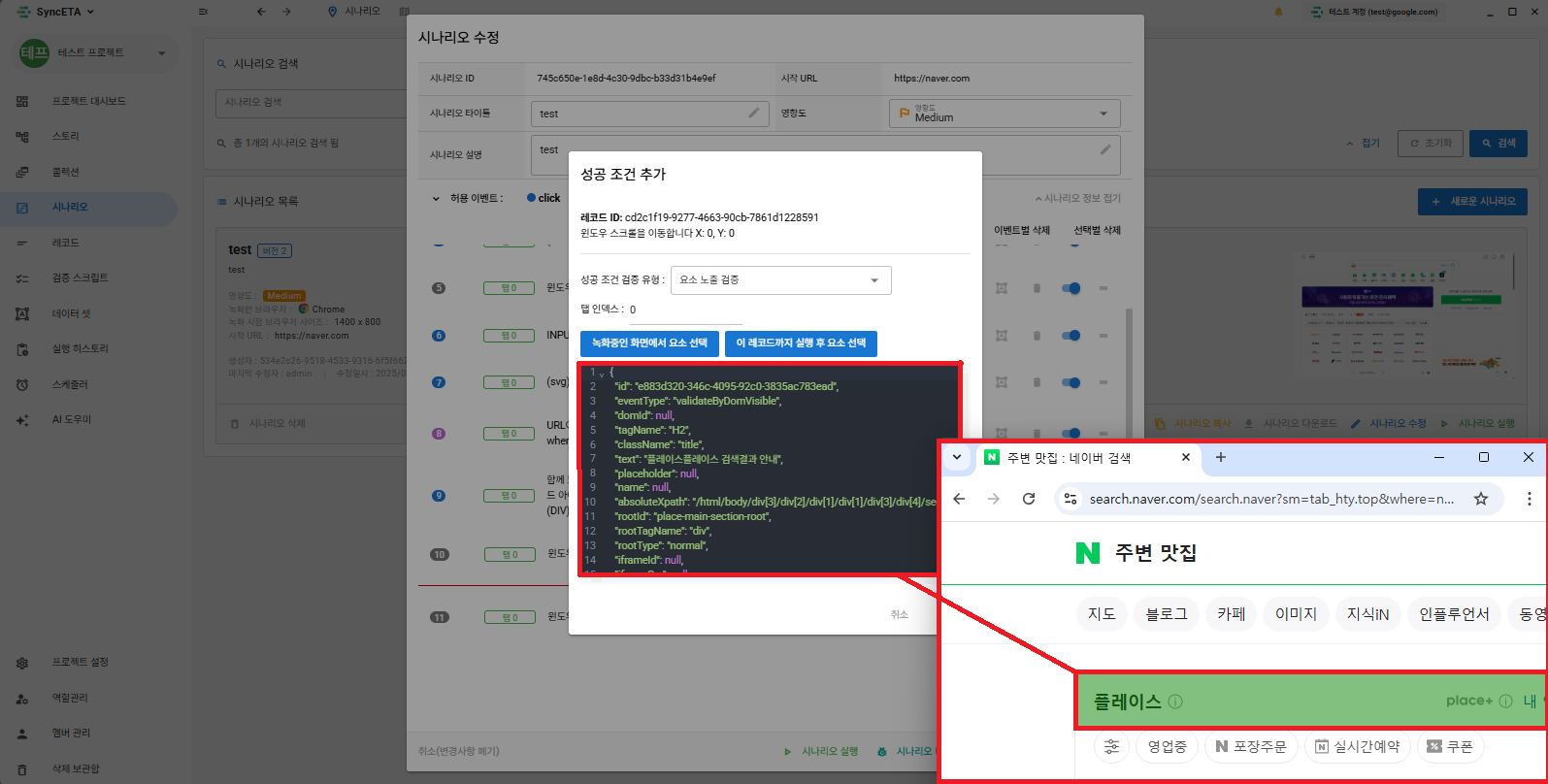Open the 검증 스크립트 sidebar section
Viewport: 1548px width, 784px height.
tap(81, 278)
